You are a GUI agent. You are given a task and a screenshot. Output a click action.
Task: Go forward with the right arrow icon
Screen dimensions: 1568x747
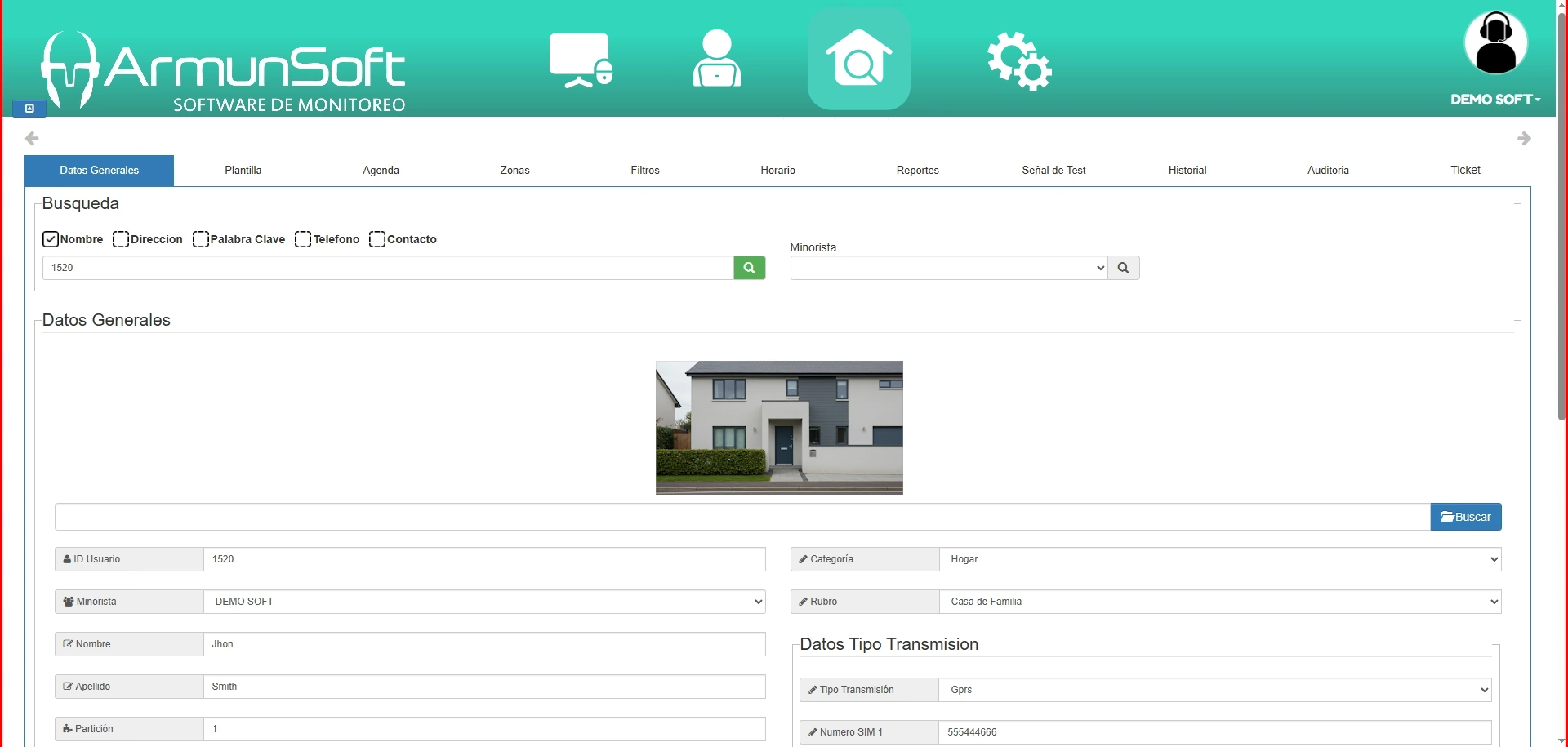[1524, 139]
